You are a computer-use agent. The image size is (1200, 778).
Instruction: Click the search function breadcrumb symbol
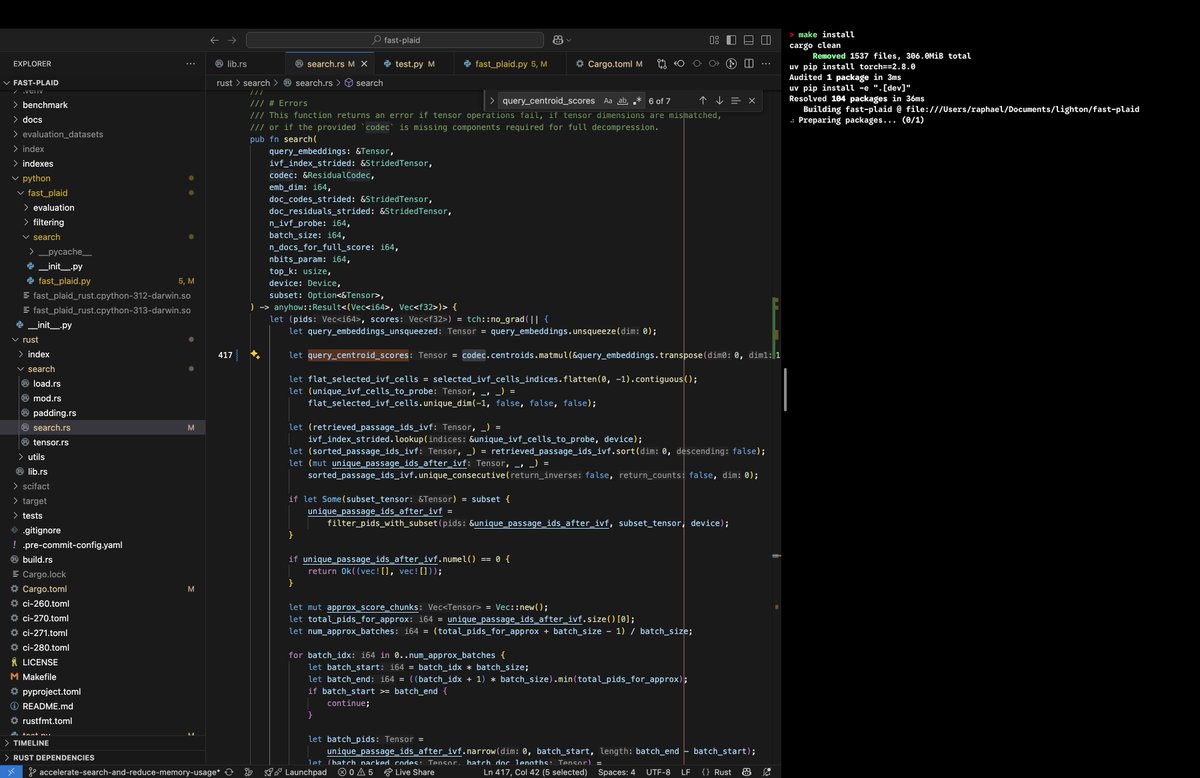(369, 83)
